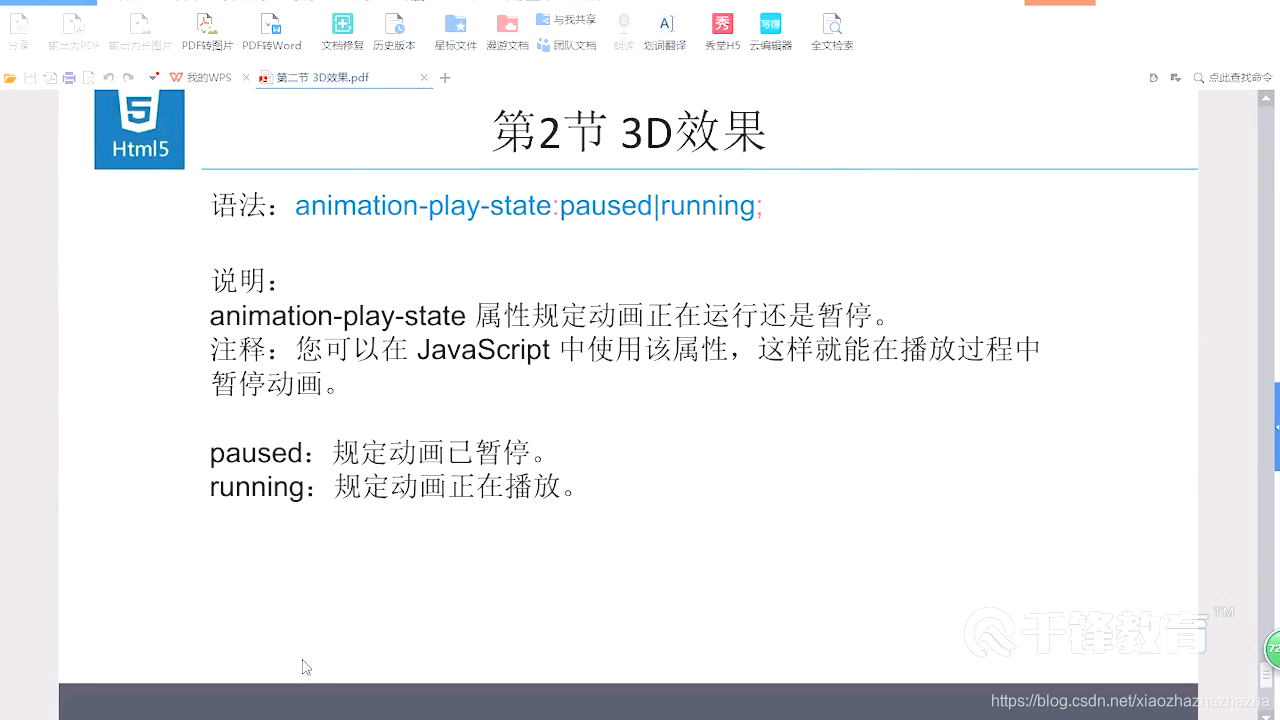Open 漫游文档 roaming documents
The width and height of the screenshot is (1280, 720).
pos(507,31)
